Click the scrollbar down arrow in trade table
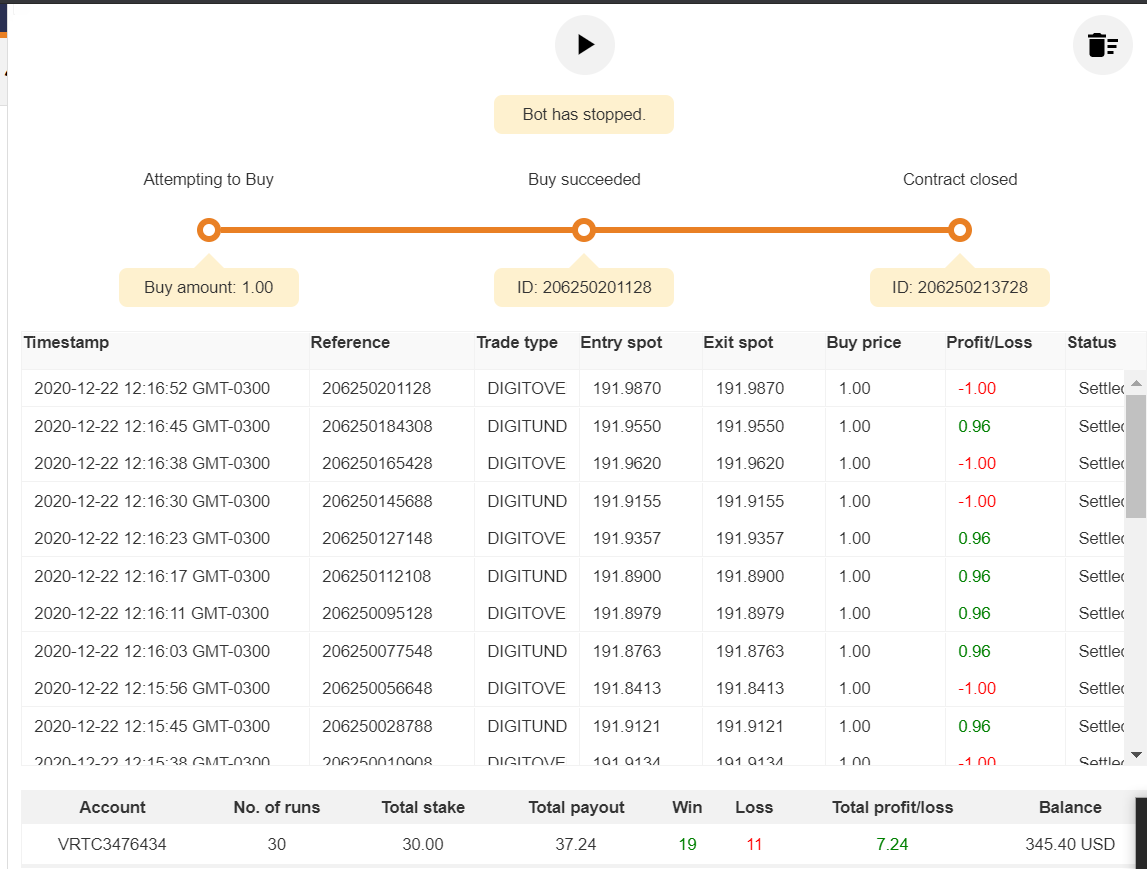 1136,755
